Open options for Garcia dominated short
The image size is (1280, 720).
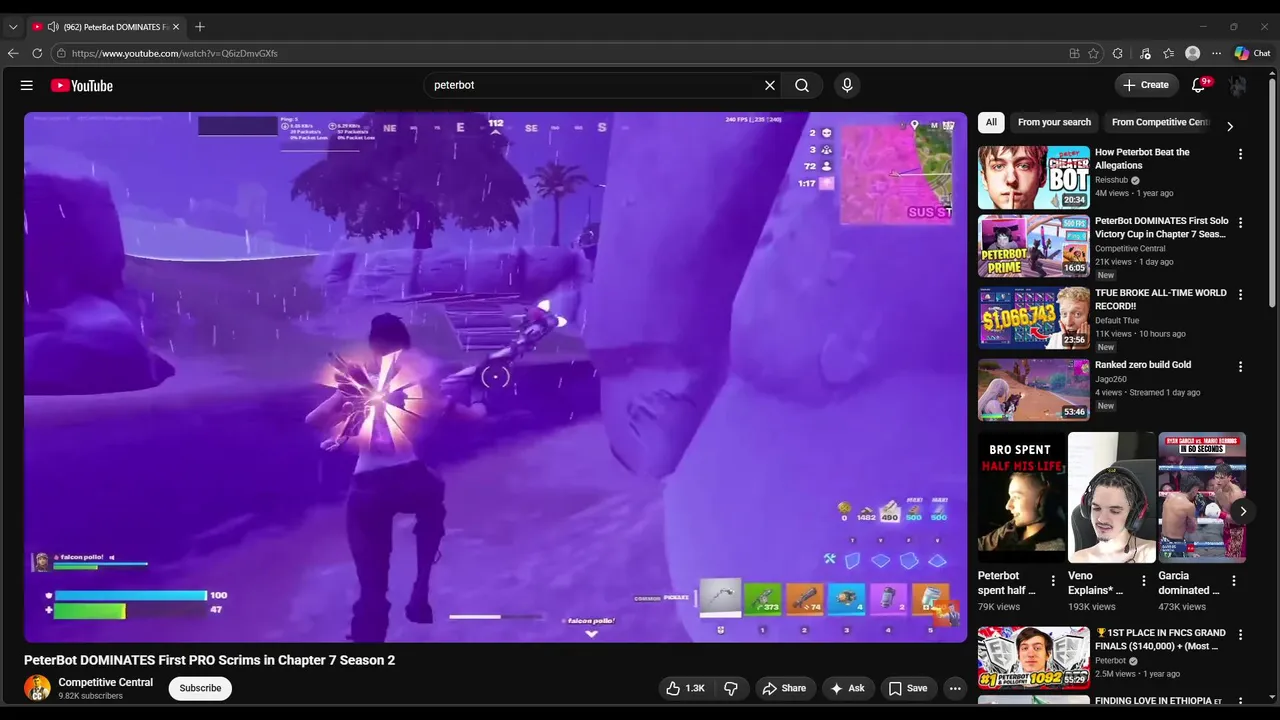(1233, 580)
